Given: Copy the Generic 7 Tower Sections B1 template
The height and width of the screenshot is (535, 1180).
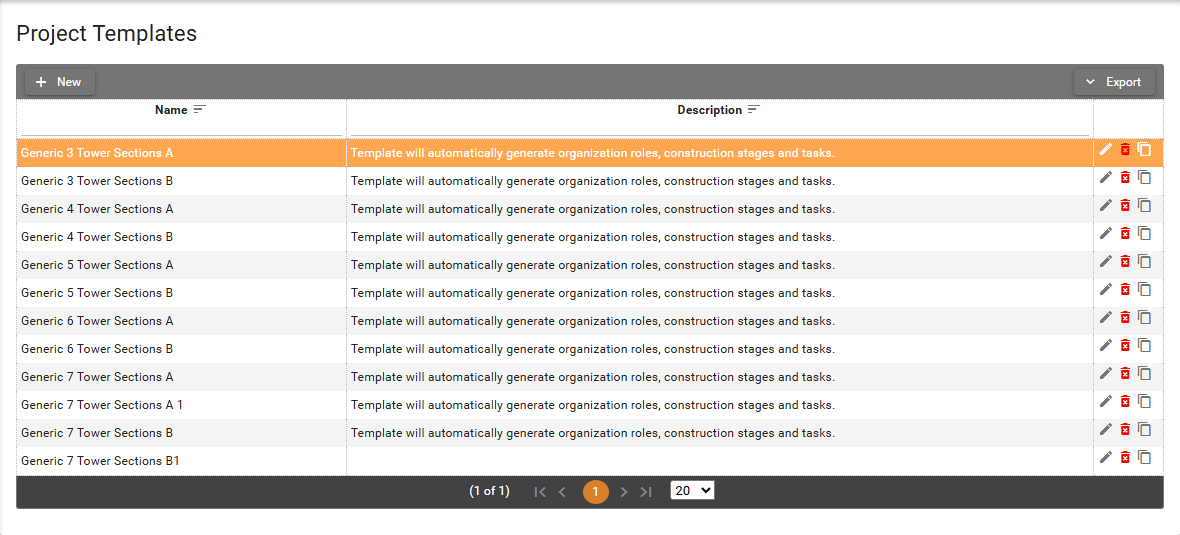Looking at the screenshot, I should pos(1145,457).
